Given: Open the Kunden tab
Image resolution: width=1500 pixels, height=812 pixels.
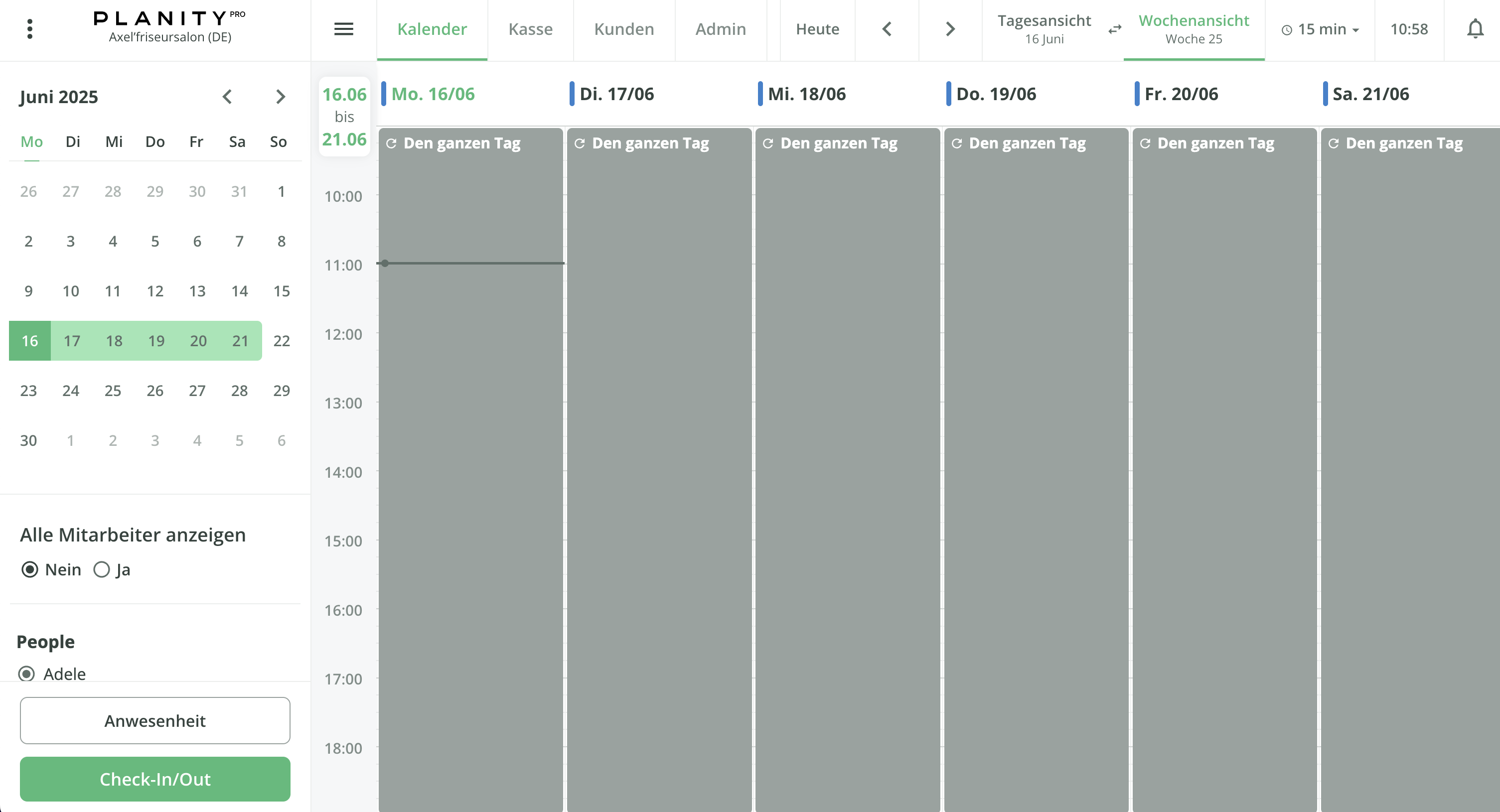Looking at the screenshot, I should pos(624,29).
